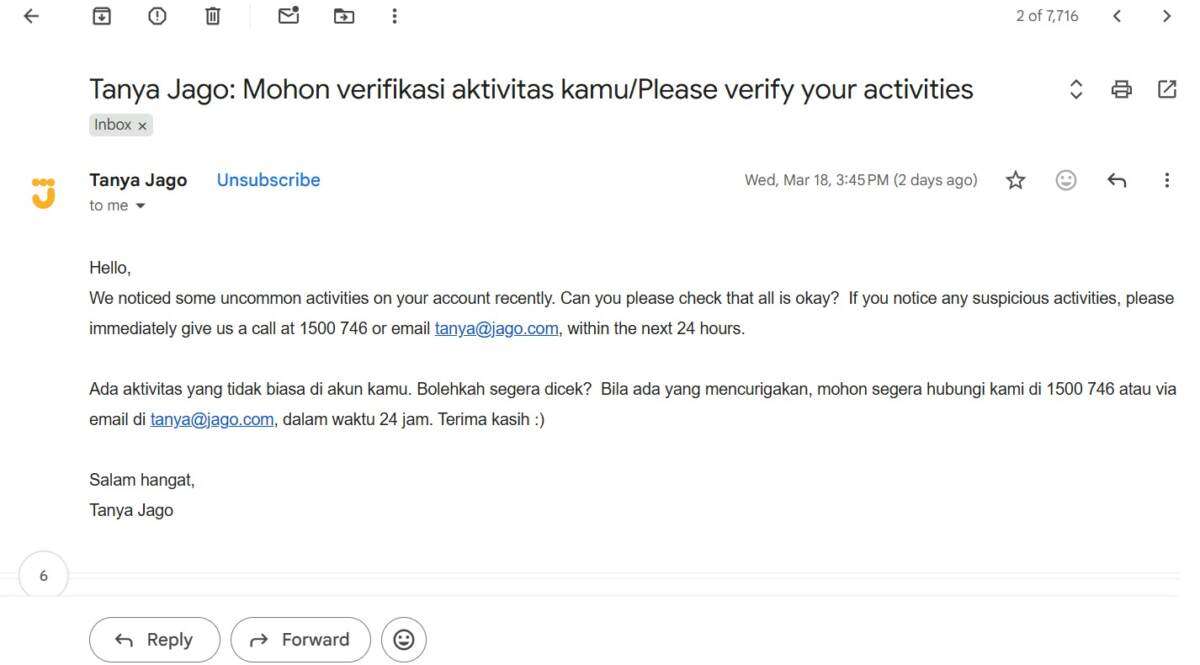Archive this email
Viewport: 1200px width, 665px height.
click(x=101, y=16)
